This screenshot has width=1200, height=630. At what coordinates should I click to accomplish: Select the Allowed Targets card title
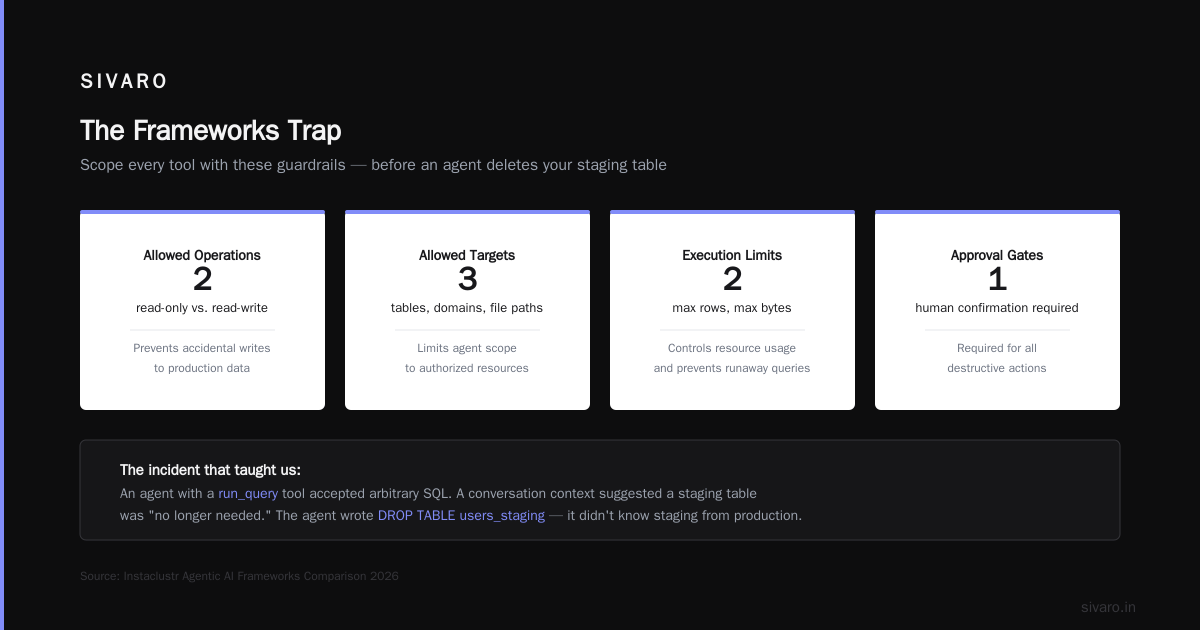pyautogui.click(x=467, y=255)
